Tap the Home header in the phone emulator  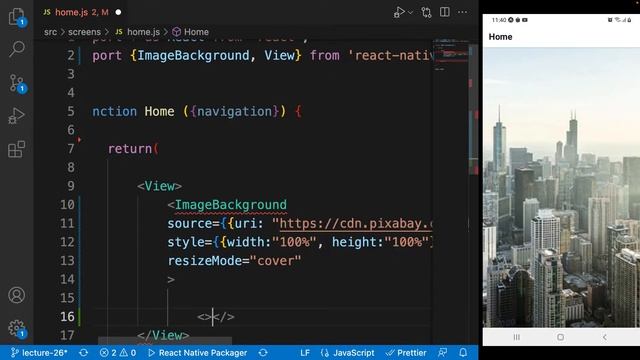pos(500,37)
